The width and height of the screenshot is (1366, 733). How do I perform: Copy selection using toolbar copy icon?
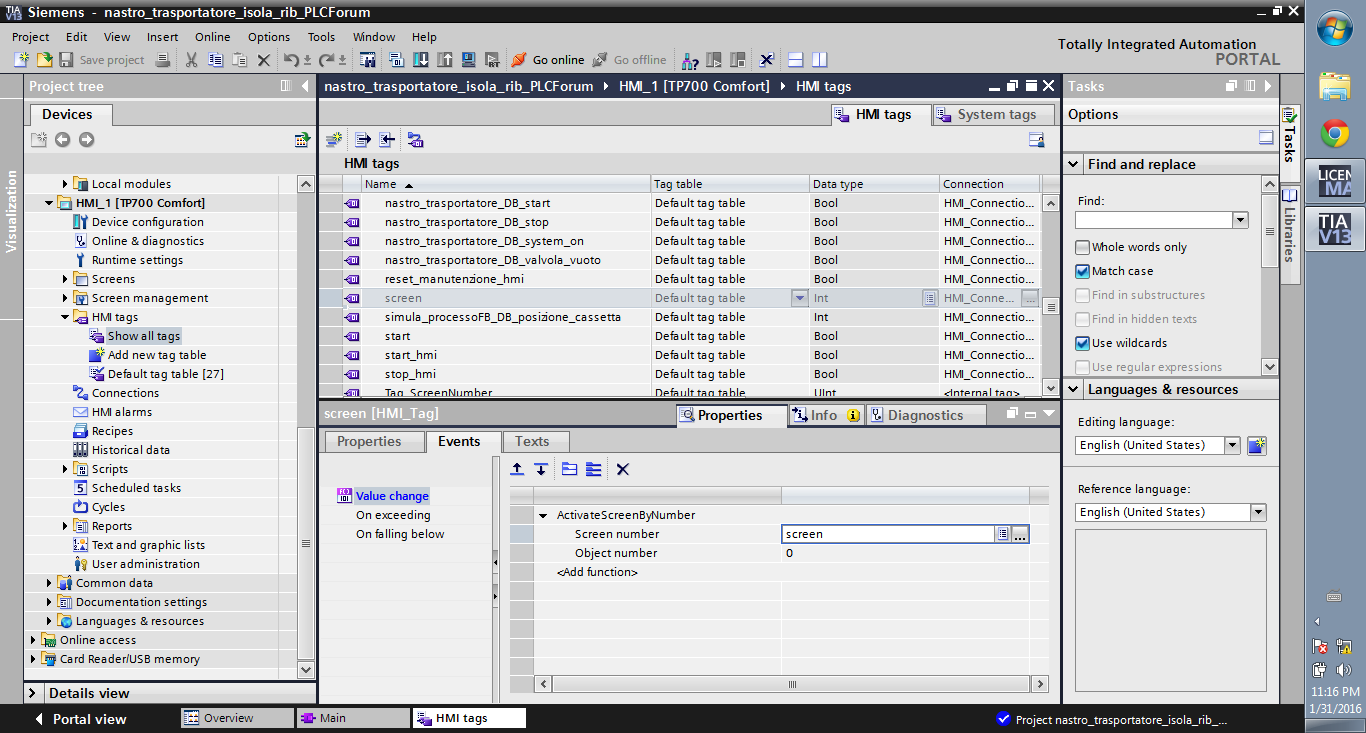tap(215, 60)
